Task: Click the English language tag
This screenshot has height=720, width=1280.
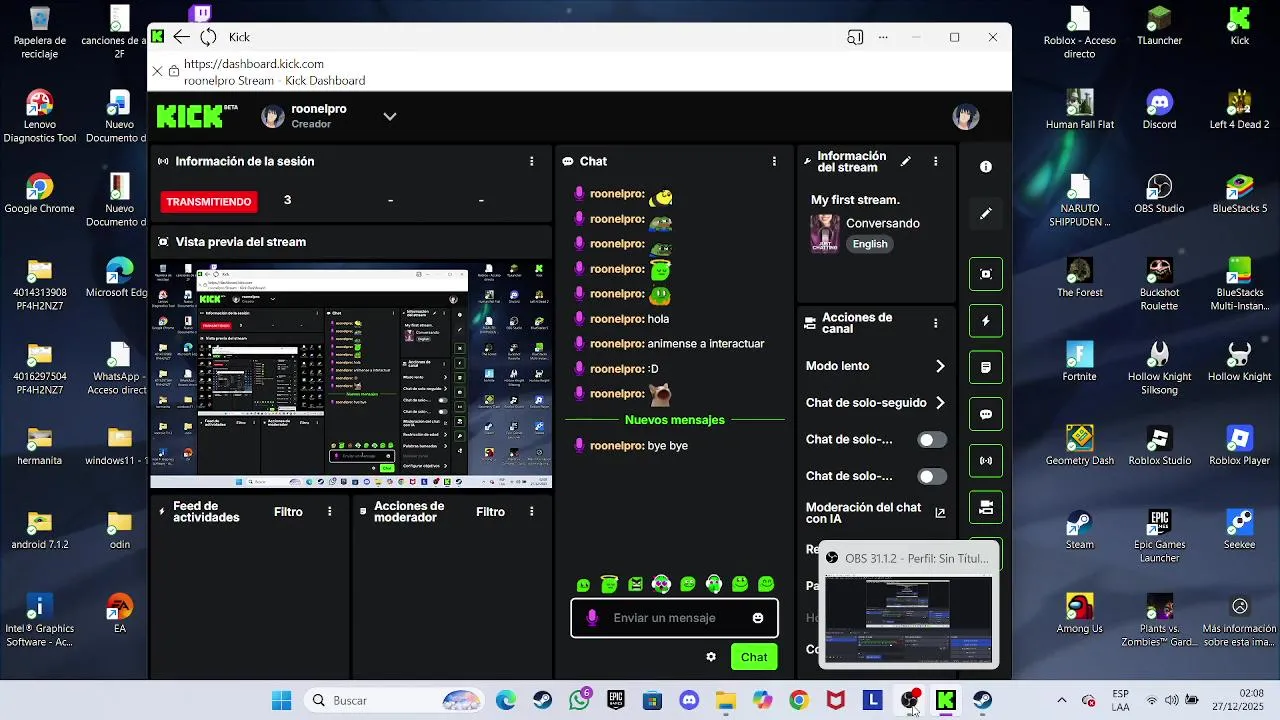Action: tap(870, 244)
